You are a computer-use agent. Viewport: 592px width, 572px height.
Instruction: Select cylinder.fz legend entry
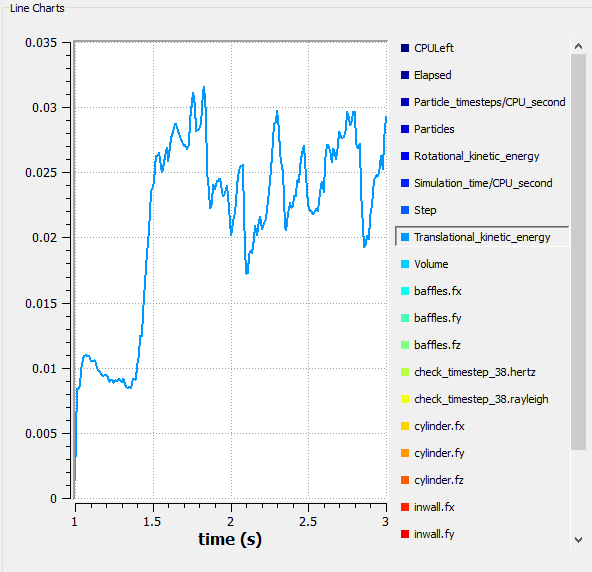tap(482, 480)
